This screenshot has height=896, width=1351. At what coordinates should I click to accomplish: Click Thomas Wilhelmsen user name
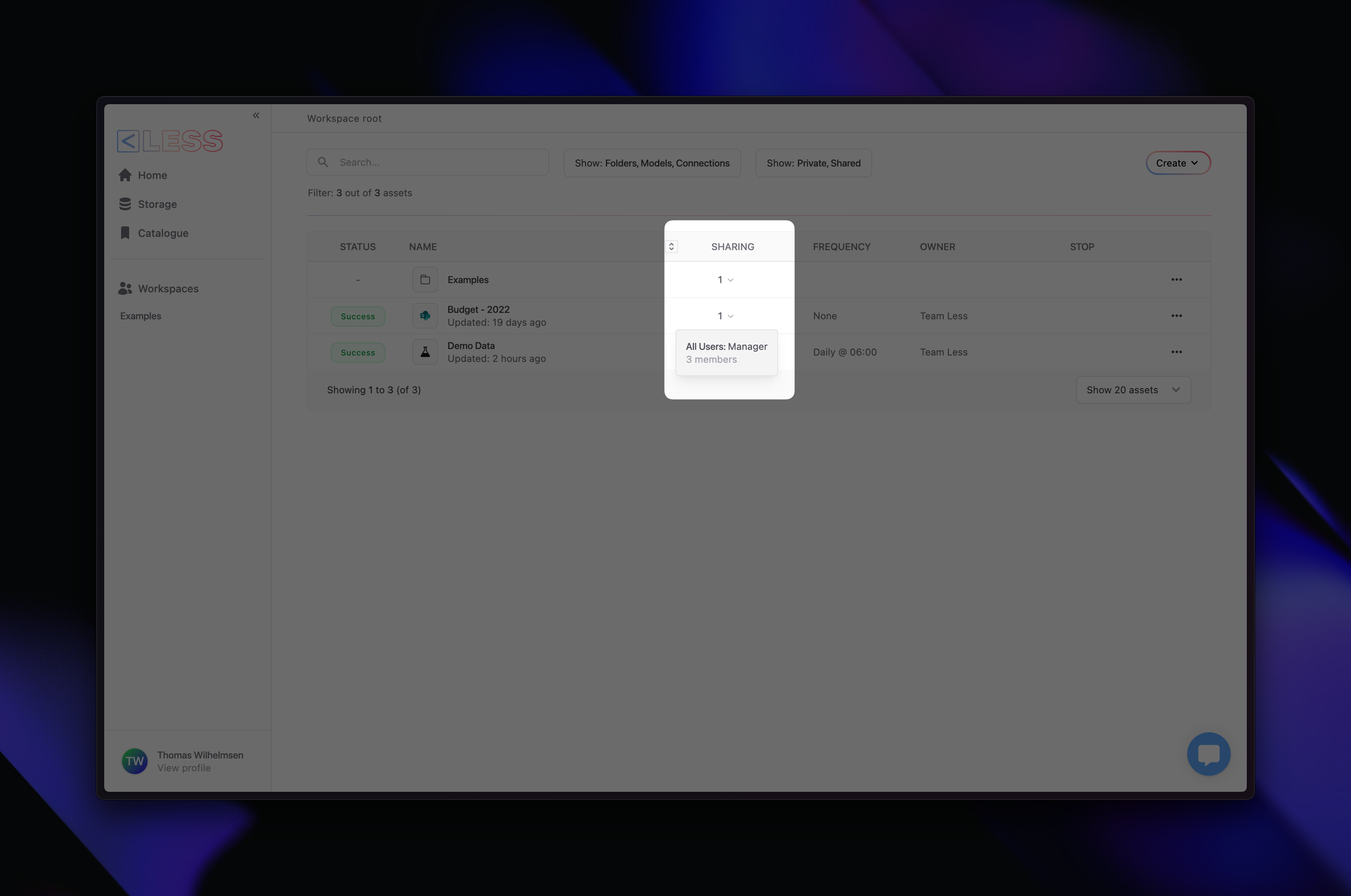point(200,755)
